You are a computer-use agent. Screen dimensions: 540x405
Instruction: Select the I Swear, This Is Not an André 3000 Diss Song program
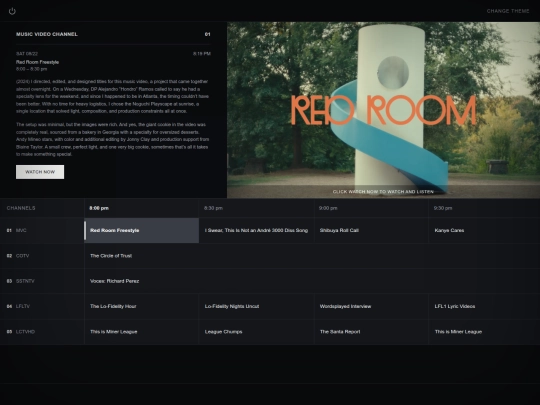click(257, 230)
